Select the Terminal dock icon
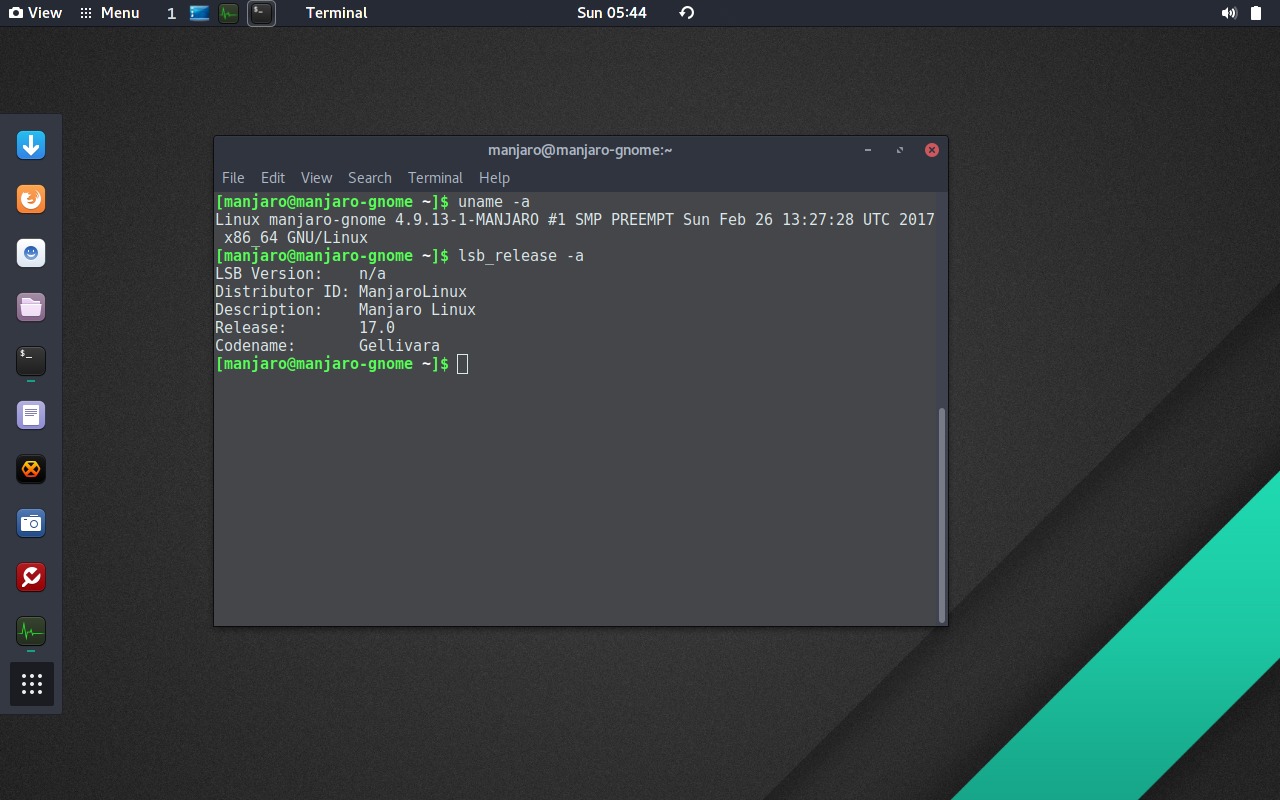 [x=30, y=361]
